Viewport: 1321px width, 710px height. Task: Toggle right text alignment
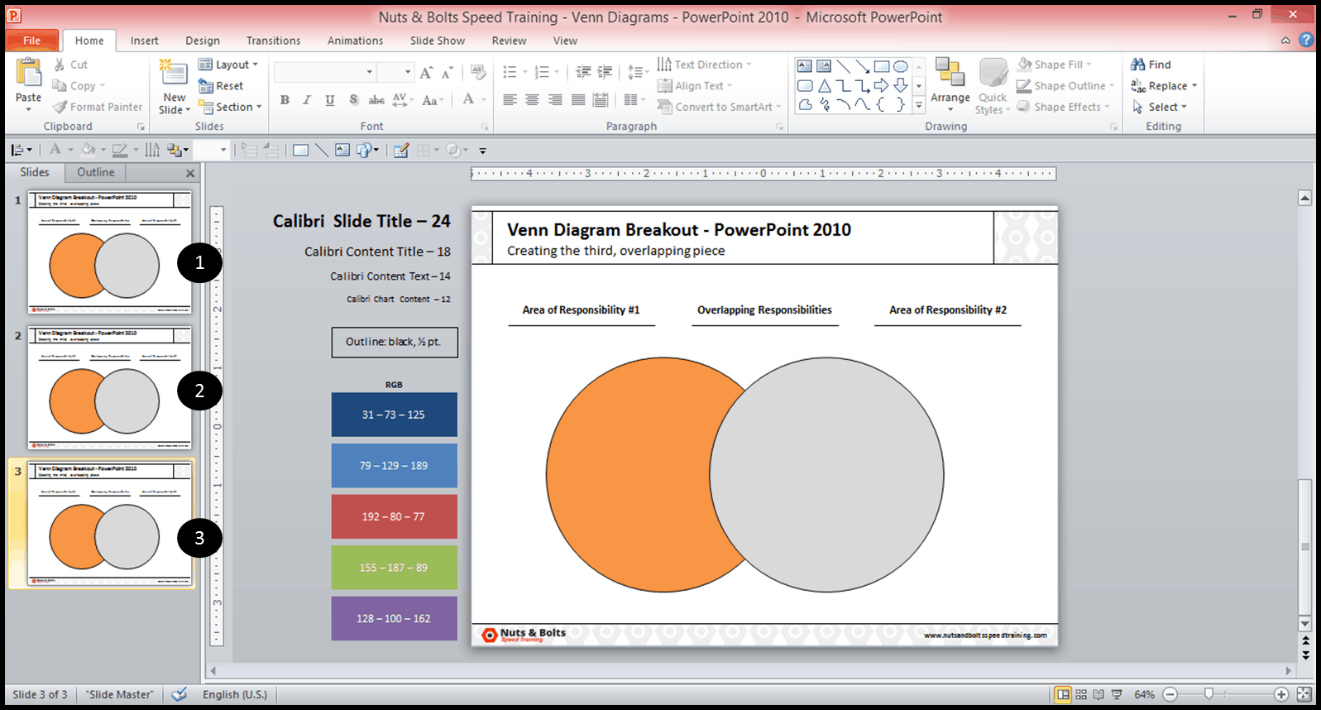click(x=555, y=100)
